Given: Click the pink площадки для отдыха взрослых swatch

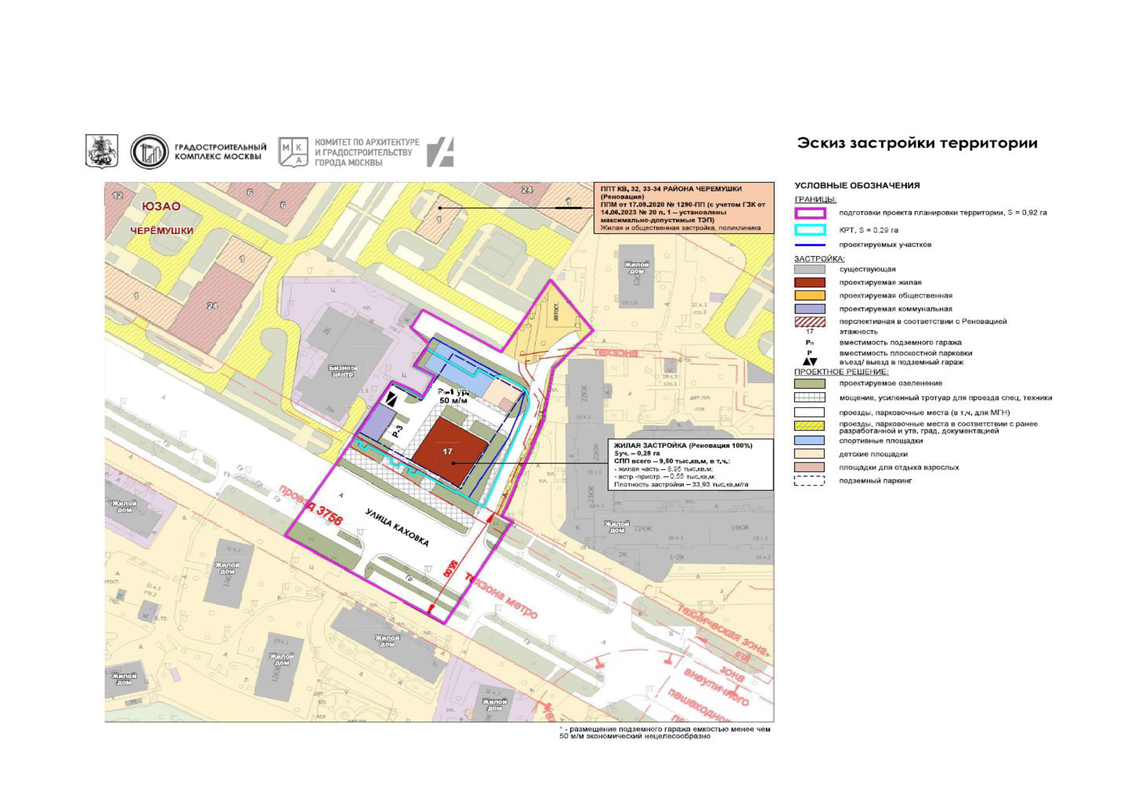Looking at the screenshot, I should pos(809,467).
